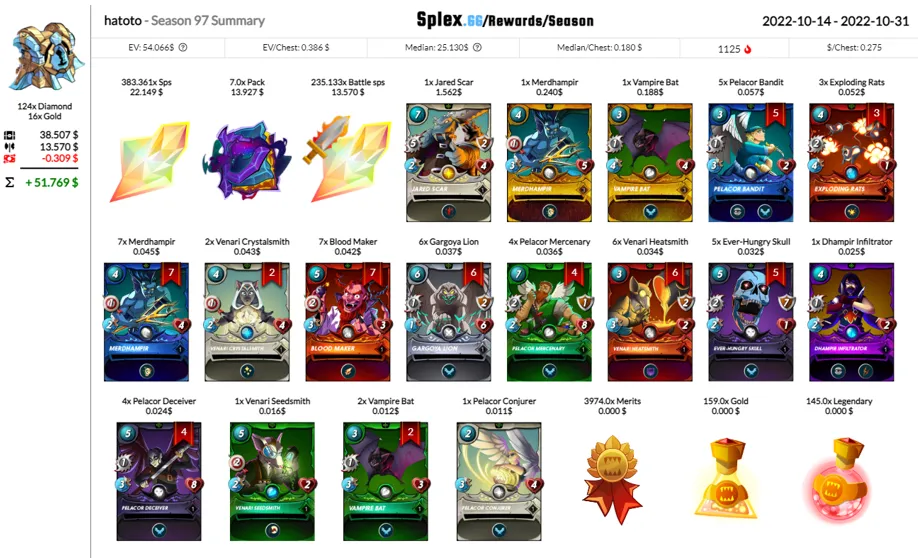Screen dimensions: 918x558
Task: Select the Ever-Hungry Skull card
Action: (x=751, y=322)
